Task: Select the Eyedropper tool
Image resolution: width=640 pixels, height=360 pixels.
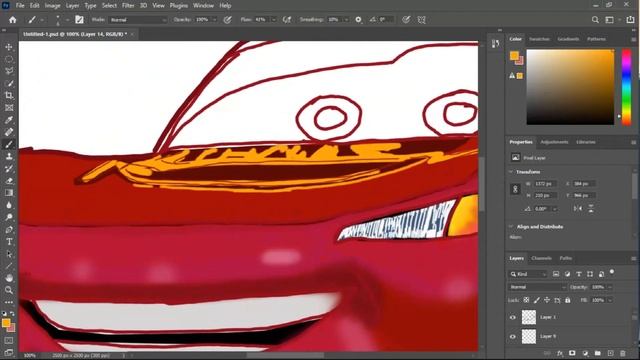Action: click(9, 120)
